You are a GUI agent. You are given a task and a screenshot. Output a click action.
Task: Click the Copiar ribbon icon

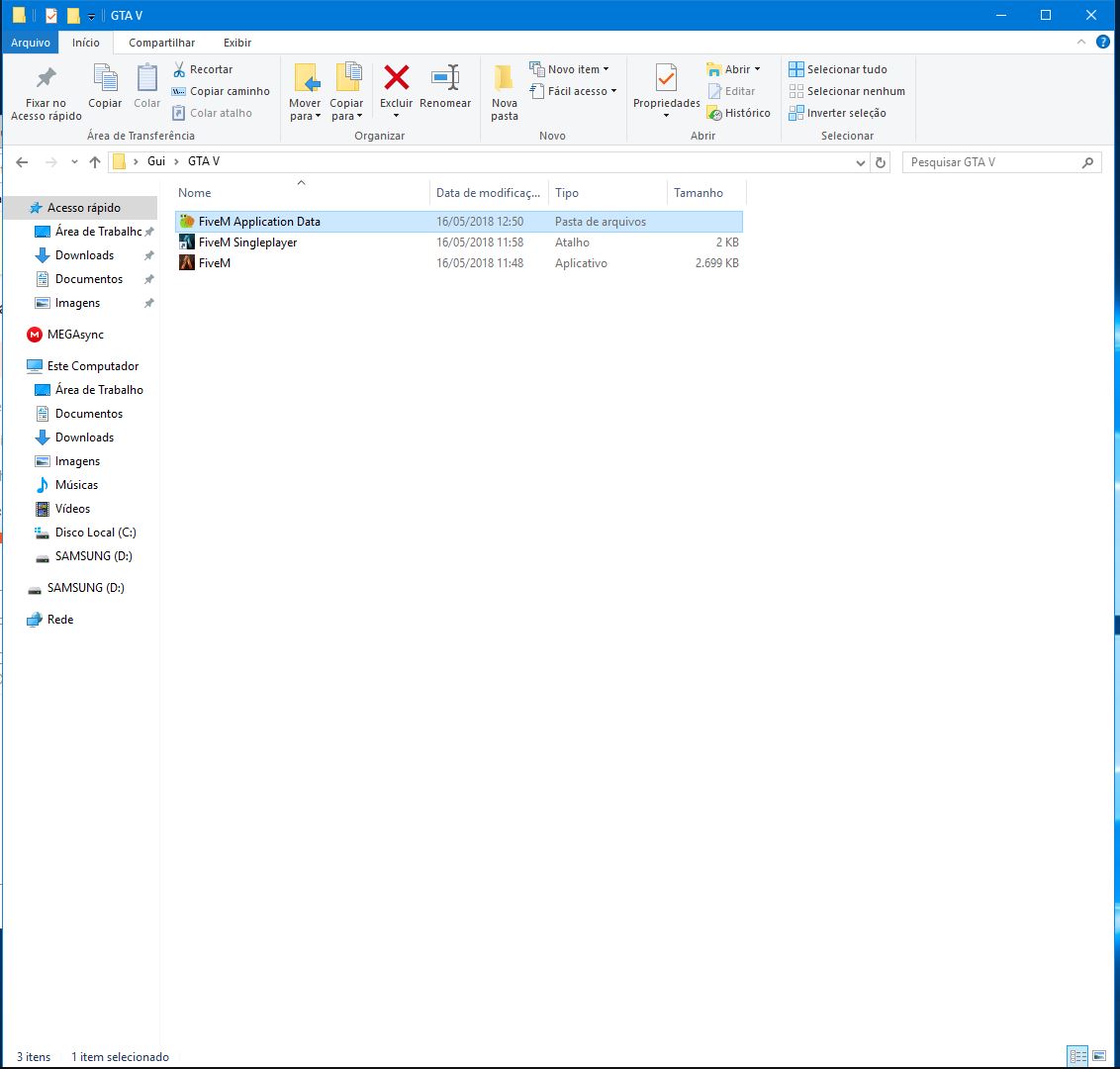[x=105, y=87]
